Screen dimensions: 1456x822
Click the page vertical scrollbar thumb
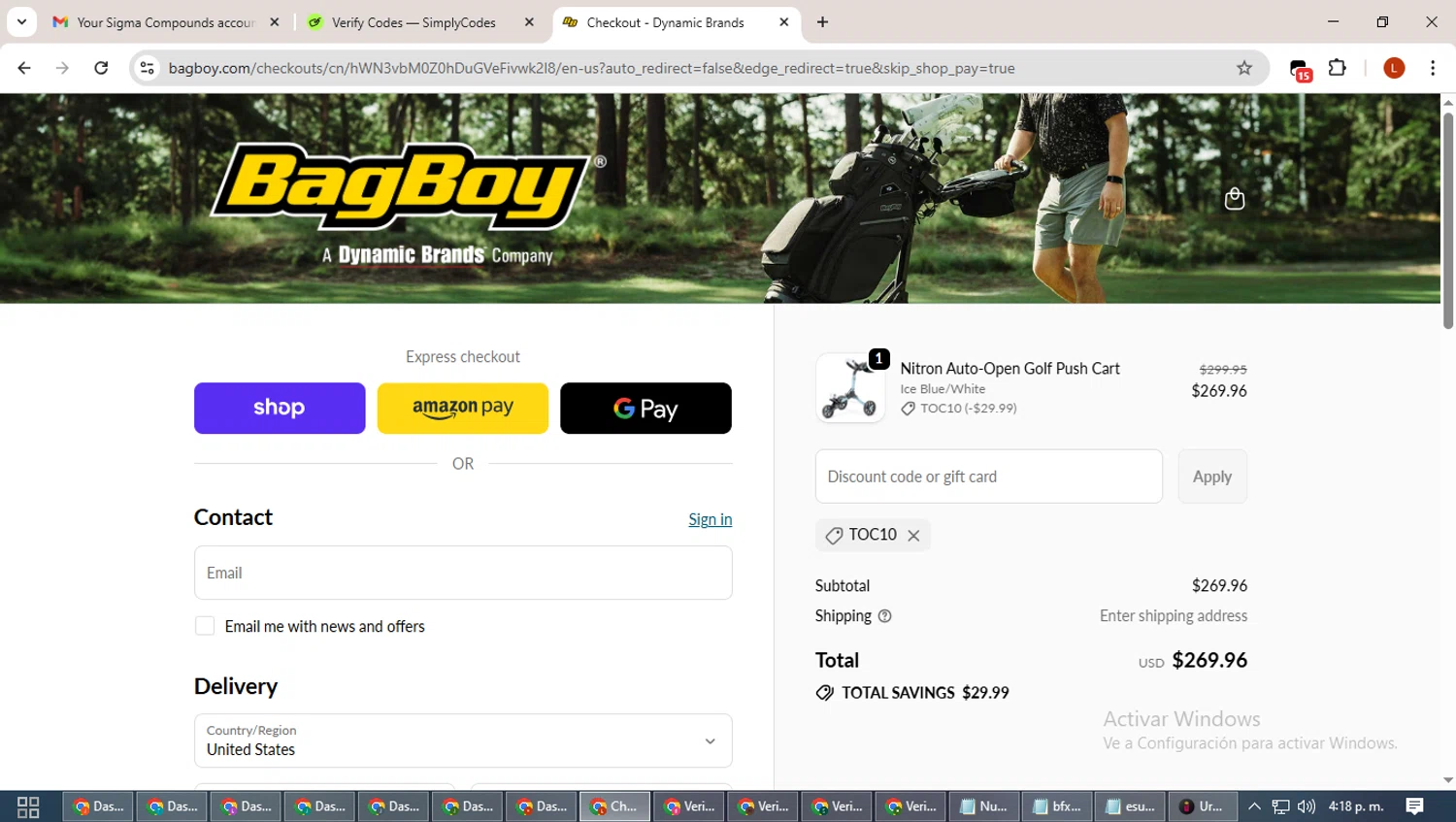[x=1448, y=220]
